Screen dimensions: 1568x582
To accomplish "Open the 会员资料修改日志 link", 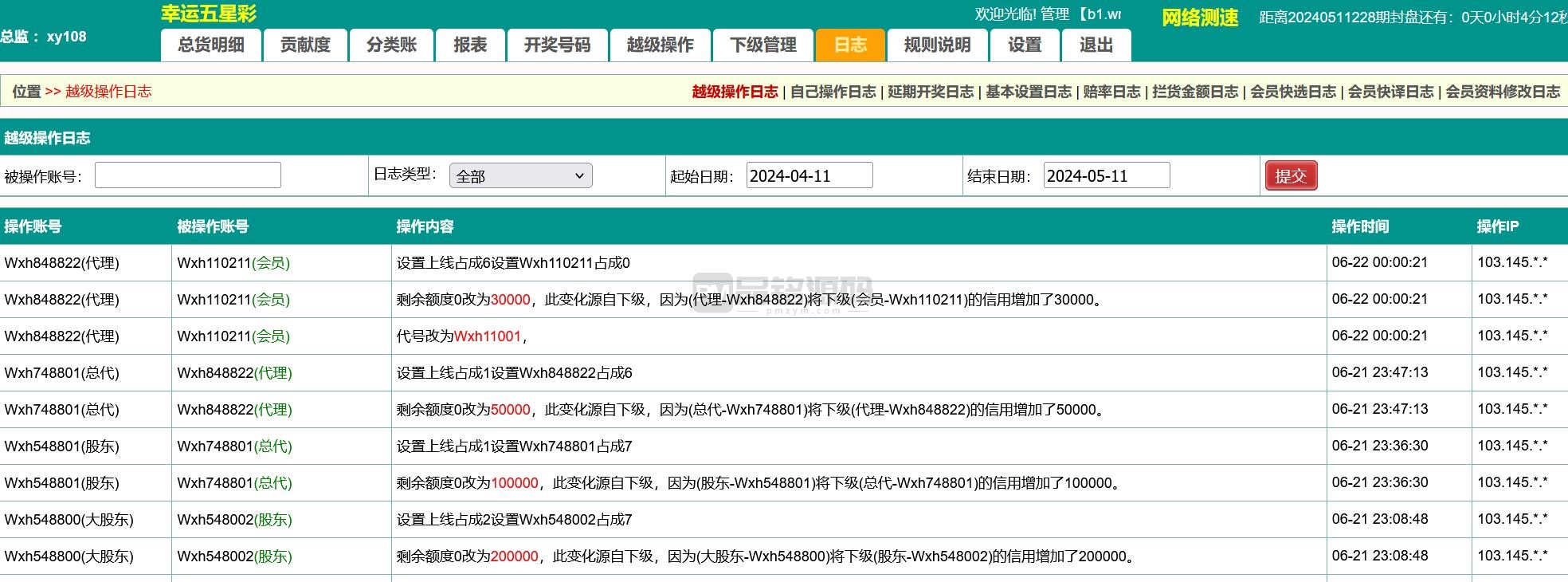I will coord(1503,92).
